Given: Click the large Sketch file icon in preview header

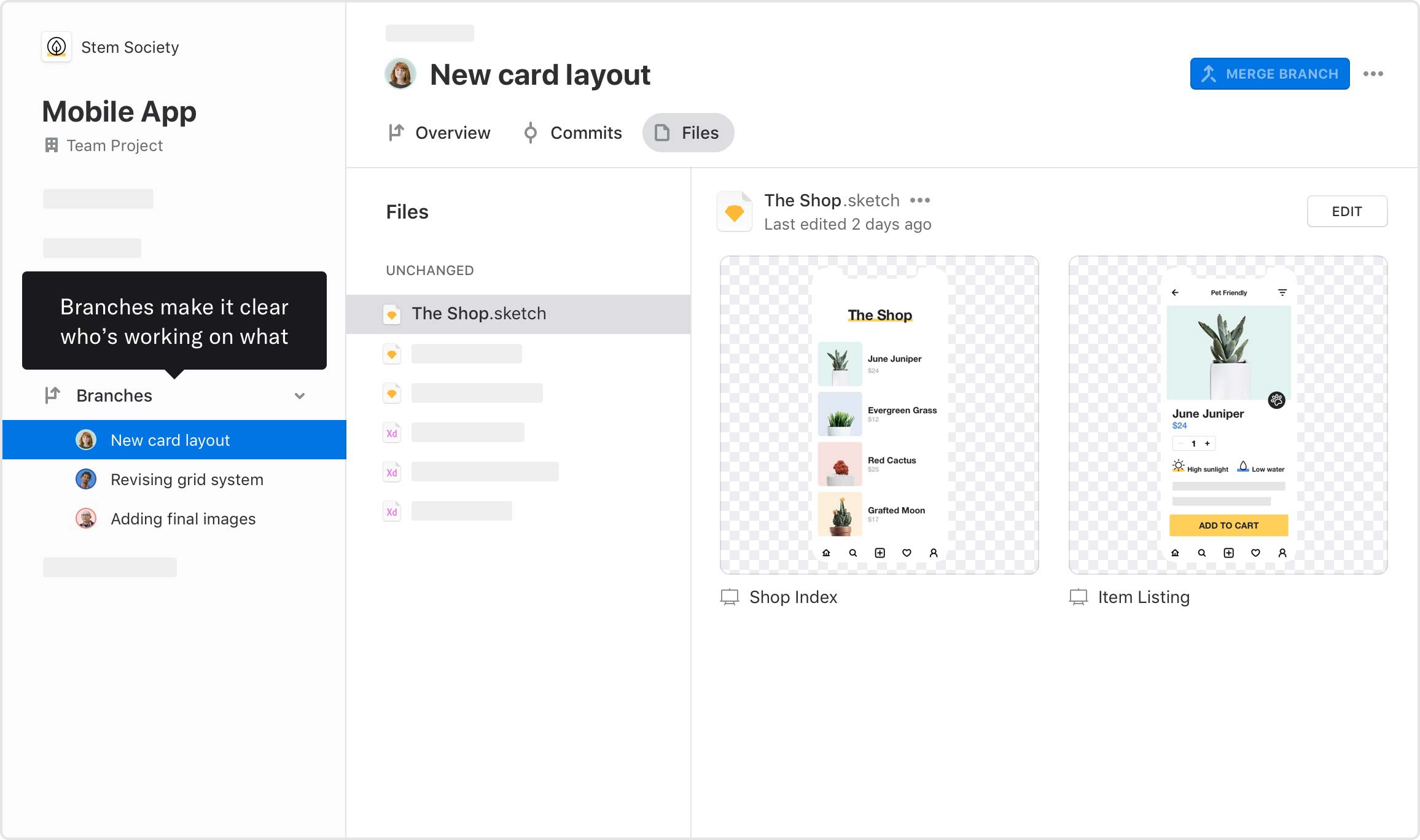Looking at the screenshot, I should 735,212.
